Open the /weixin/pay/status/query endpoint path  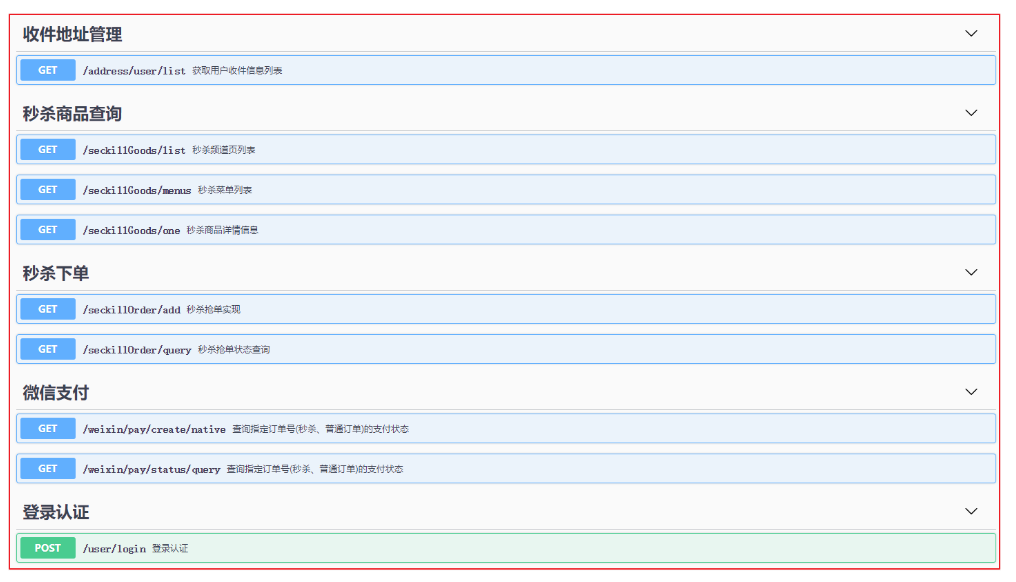(152, 469)
